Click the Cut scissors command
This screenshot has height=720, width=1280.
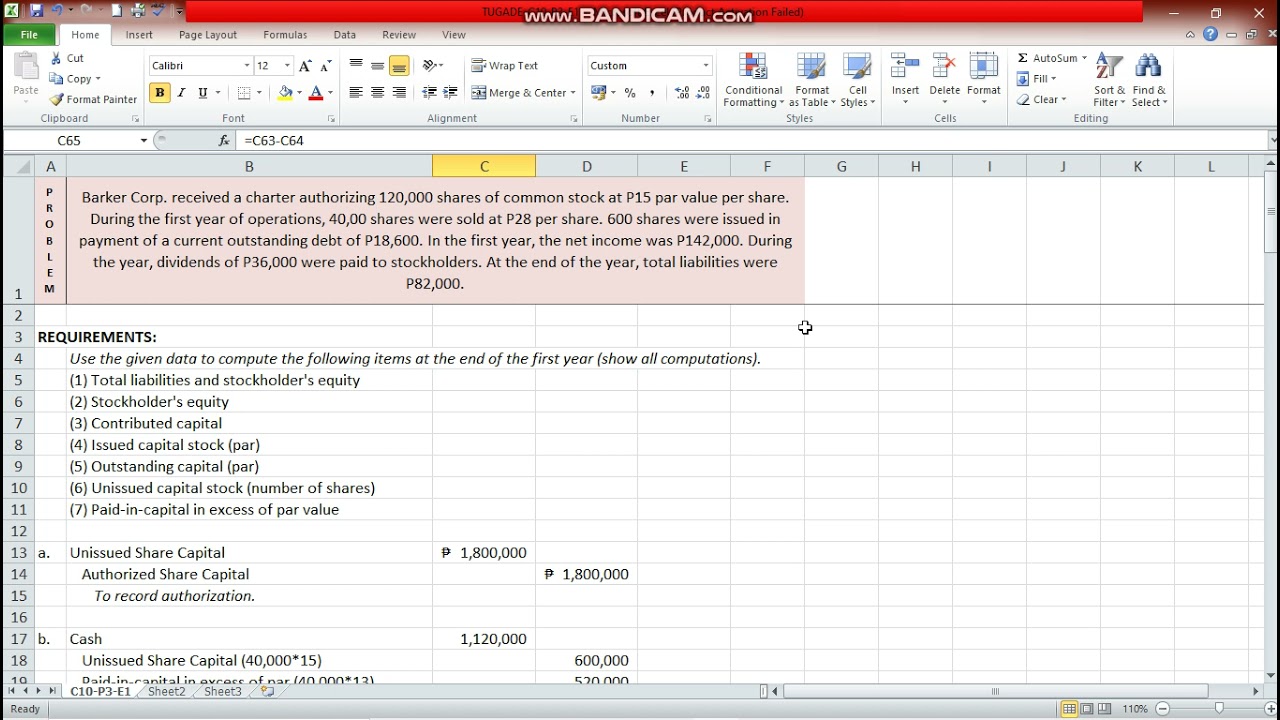[67, 58]
